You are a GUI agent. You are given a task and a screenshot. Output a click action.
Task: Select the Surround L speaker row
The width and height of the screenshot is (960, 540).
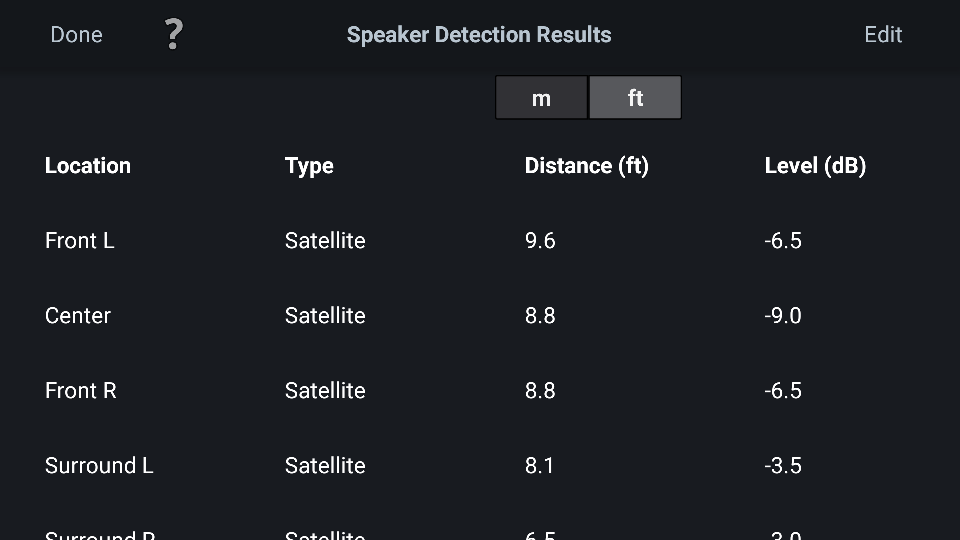480,466
